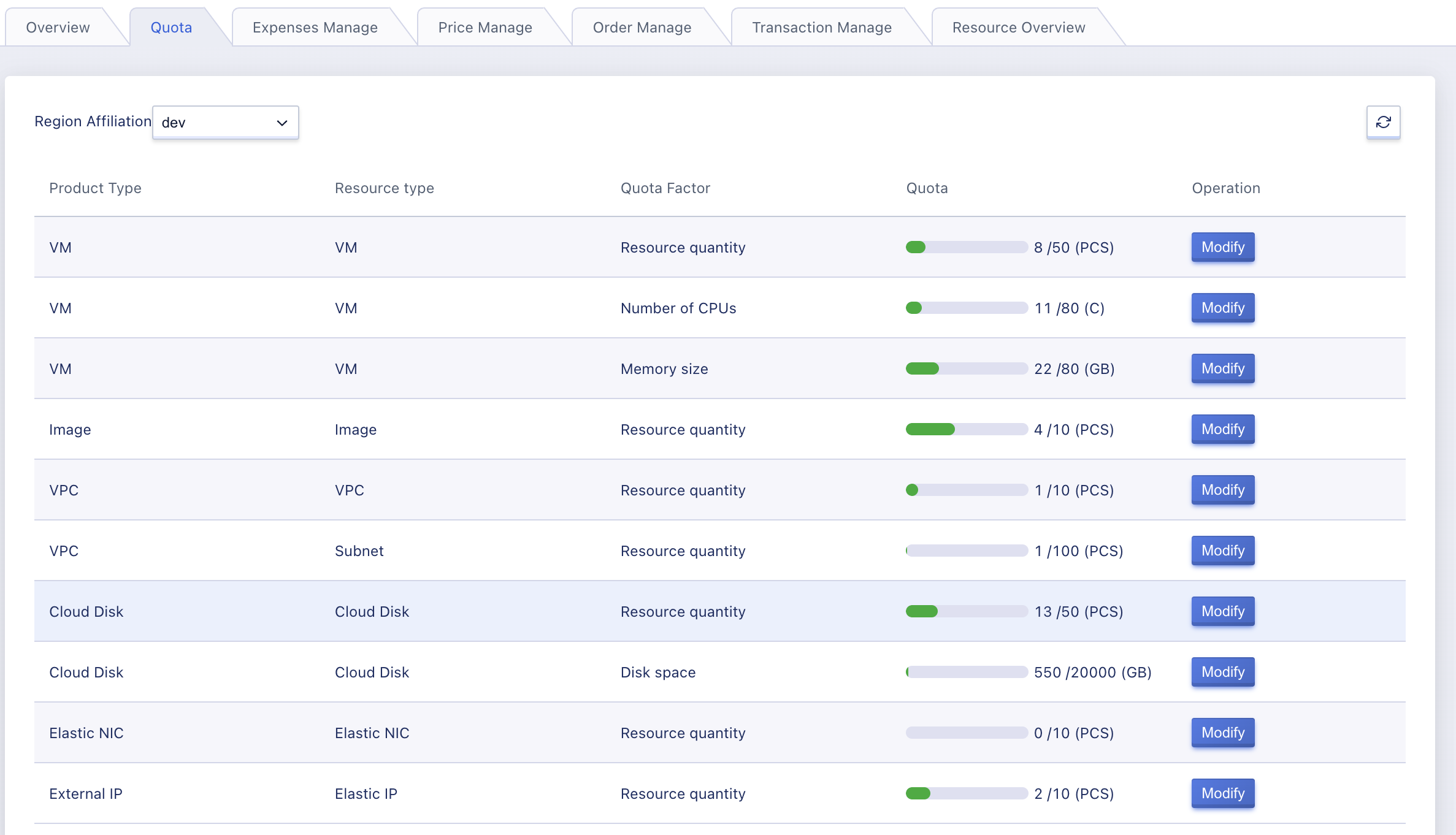Modify the Number of CPUs quota
Image resolution: width=1456 pixels, height=835 pixels.
[x=1223, y=308]
